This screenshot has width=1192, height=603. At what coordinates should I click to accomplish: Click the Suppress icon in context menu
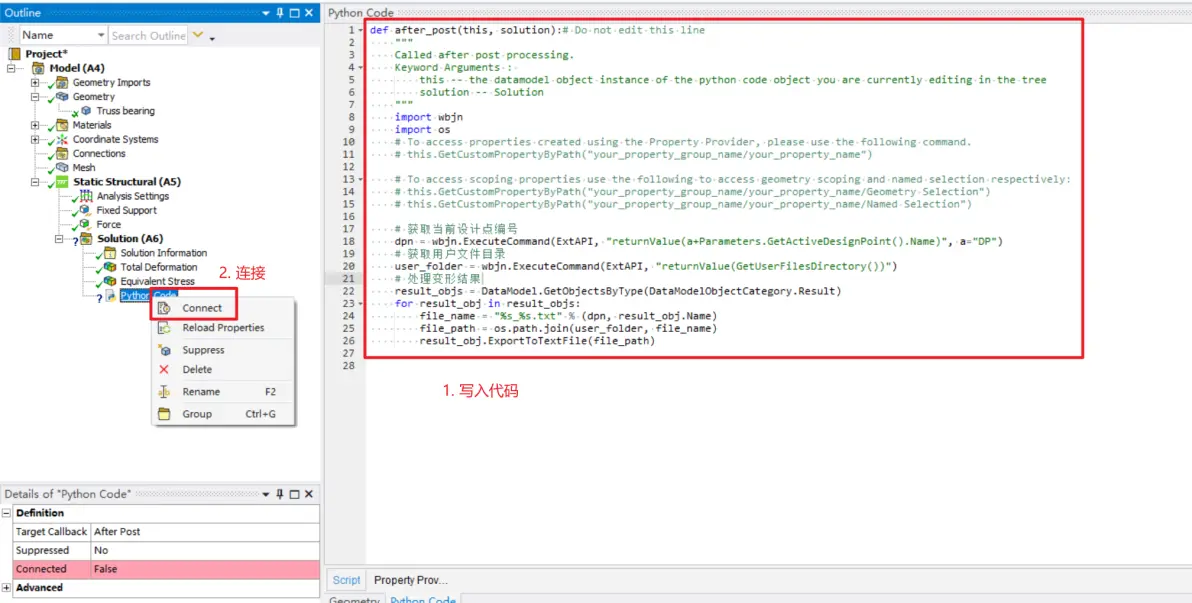(x=164, y=351)
